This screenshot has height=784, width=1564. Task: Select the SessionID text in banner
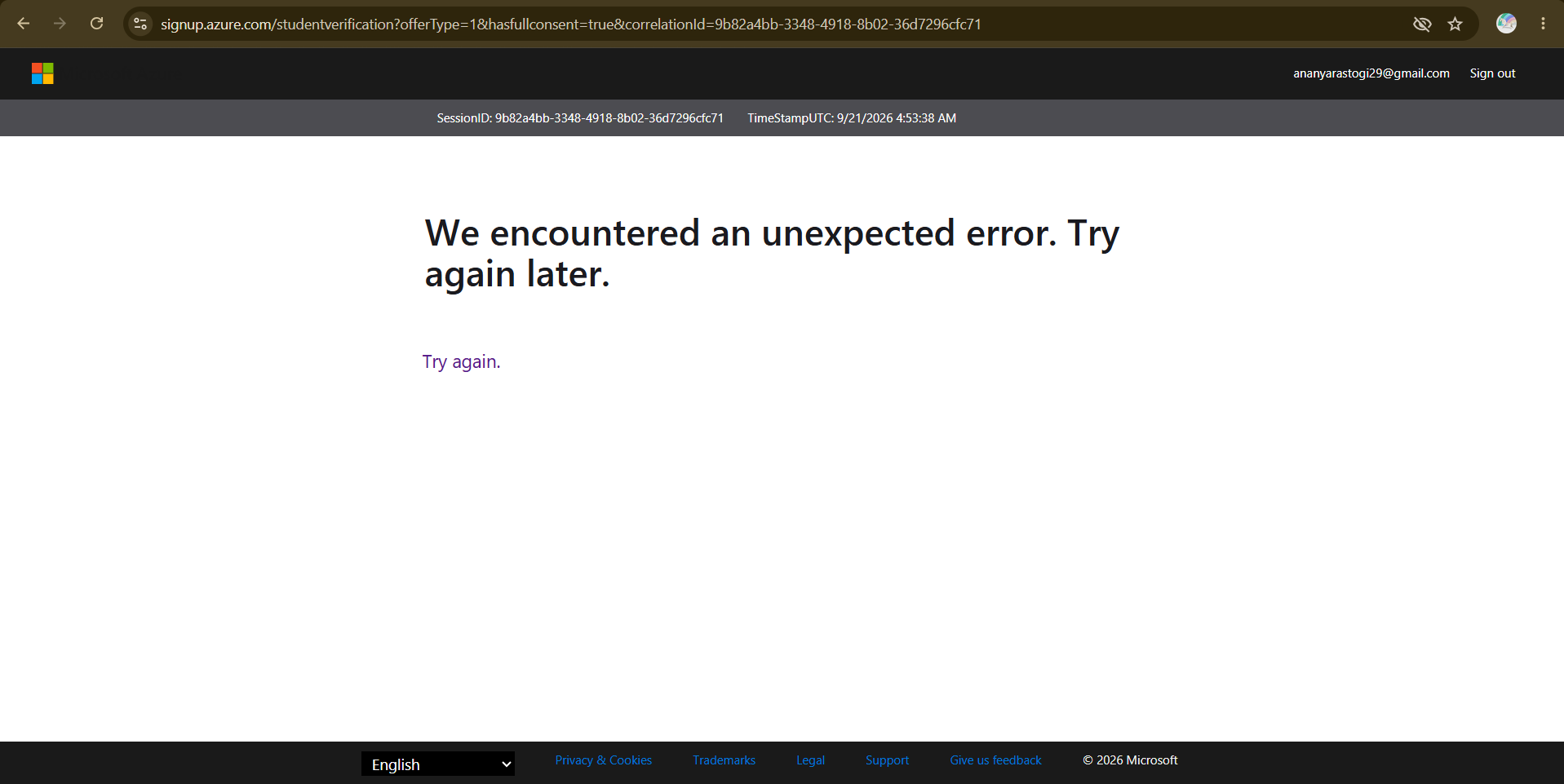(580, 118)
